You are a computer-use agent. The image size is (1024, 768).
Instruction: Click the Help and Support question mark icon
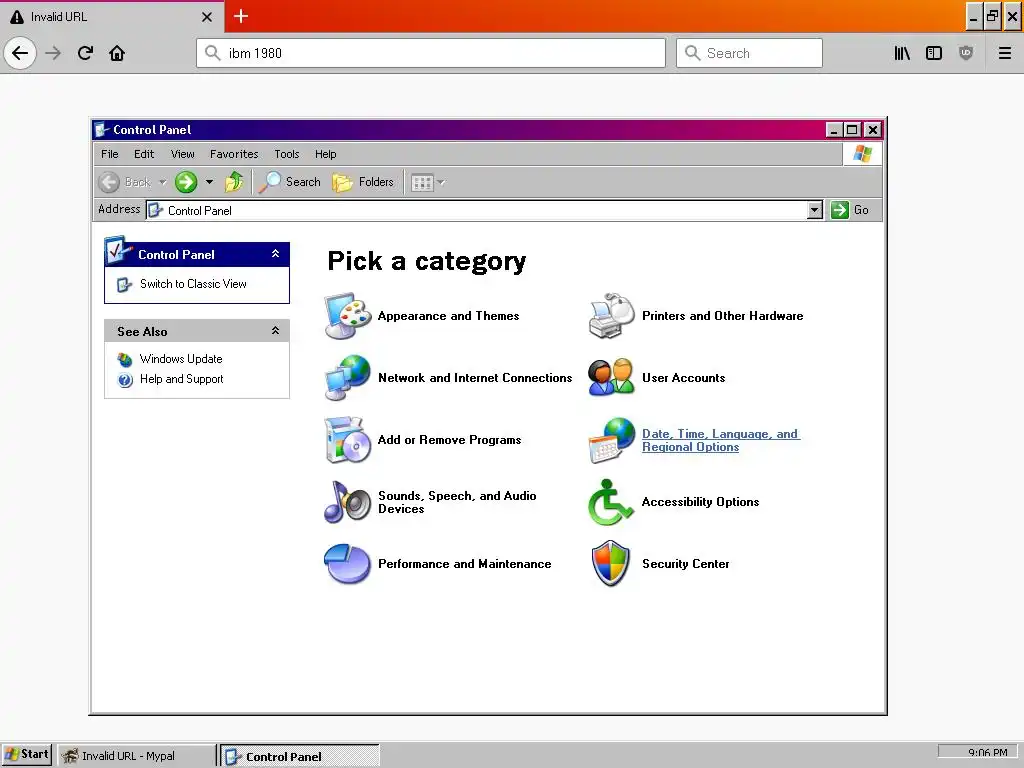[125, 379]
